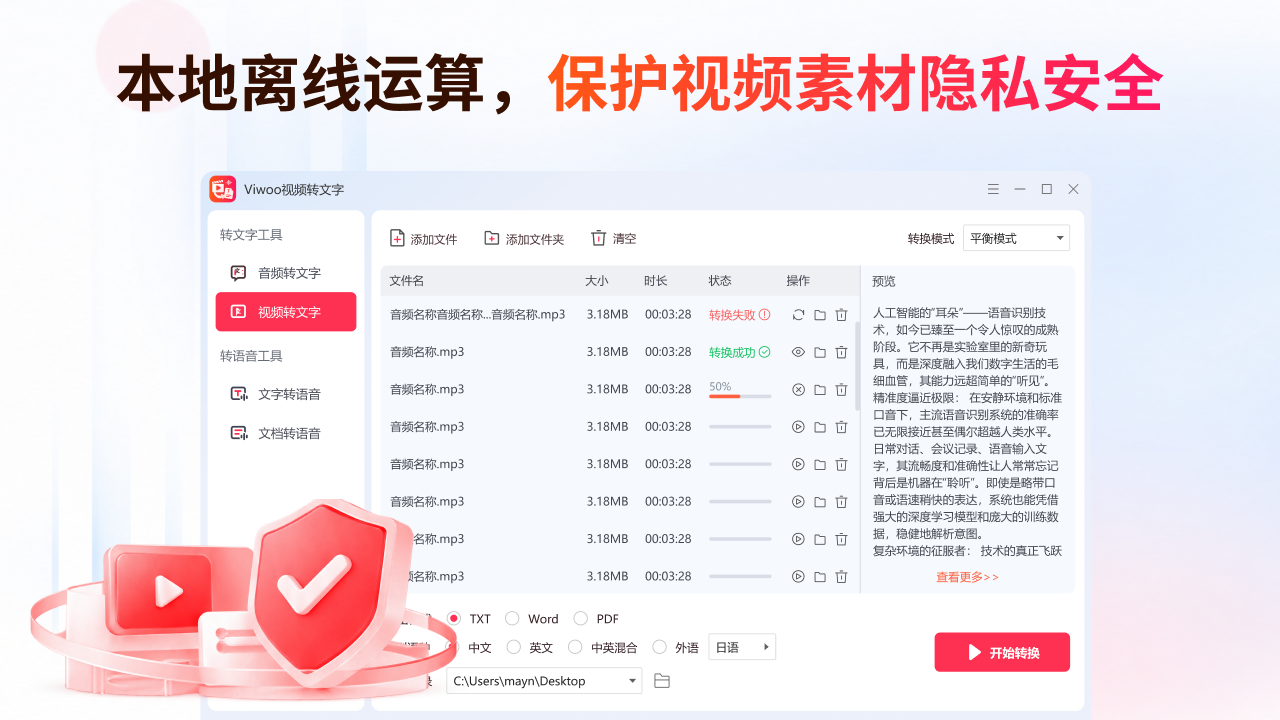Click the 添加文件夹 add folder icon
The image size is (1280, 720).
click(x=492, y=238)
